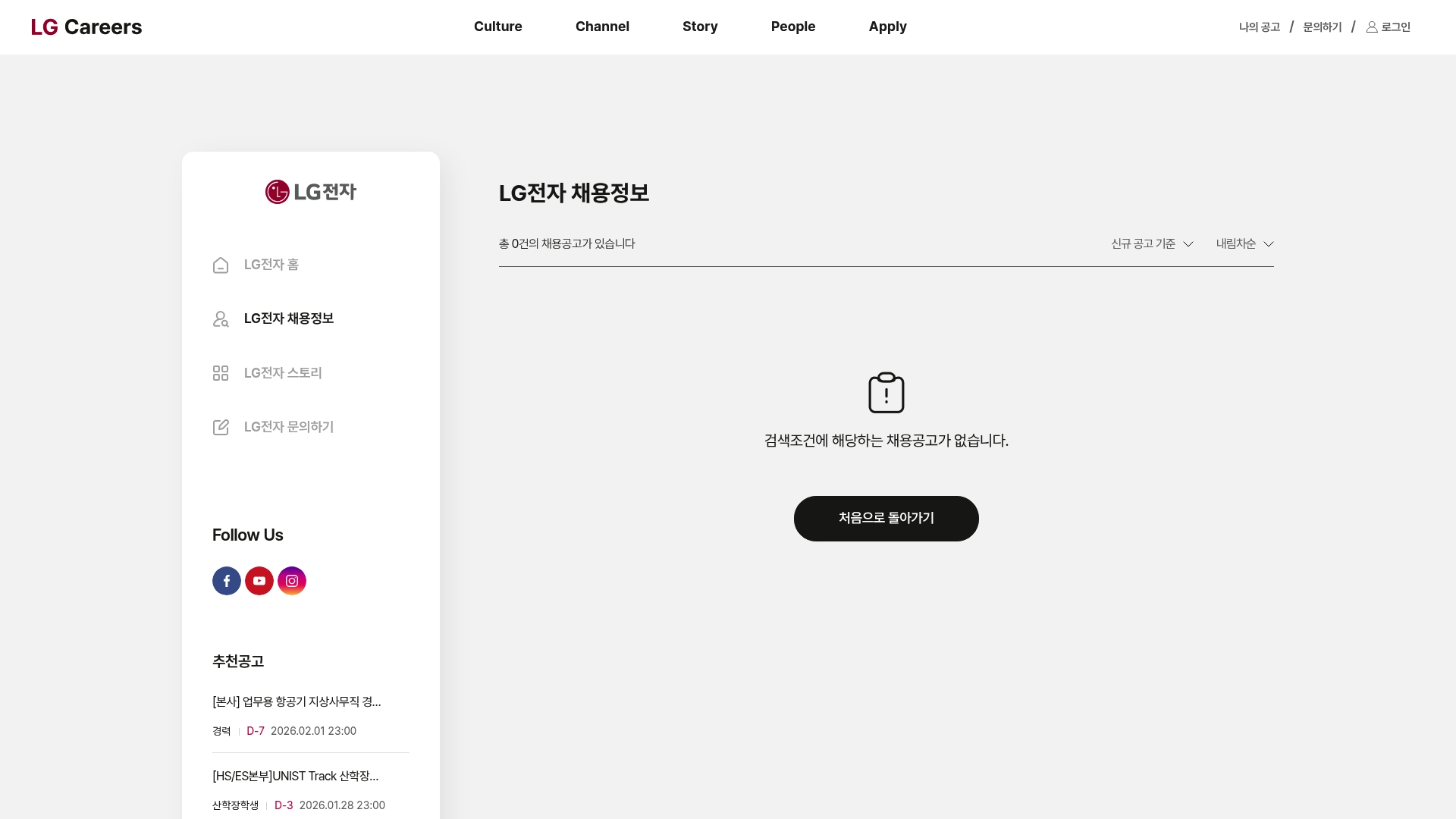This screenshot has width=1456, height=819.
Task: Click the user icon beside 로그인
Action: click(1371, 27)
